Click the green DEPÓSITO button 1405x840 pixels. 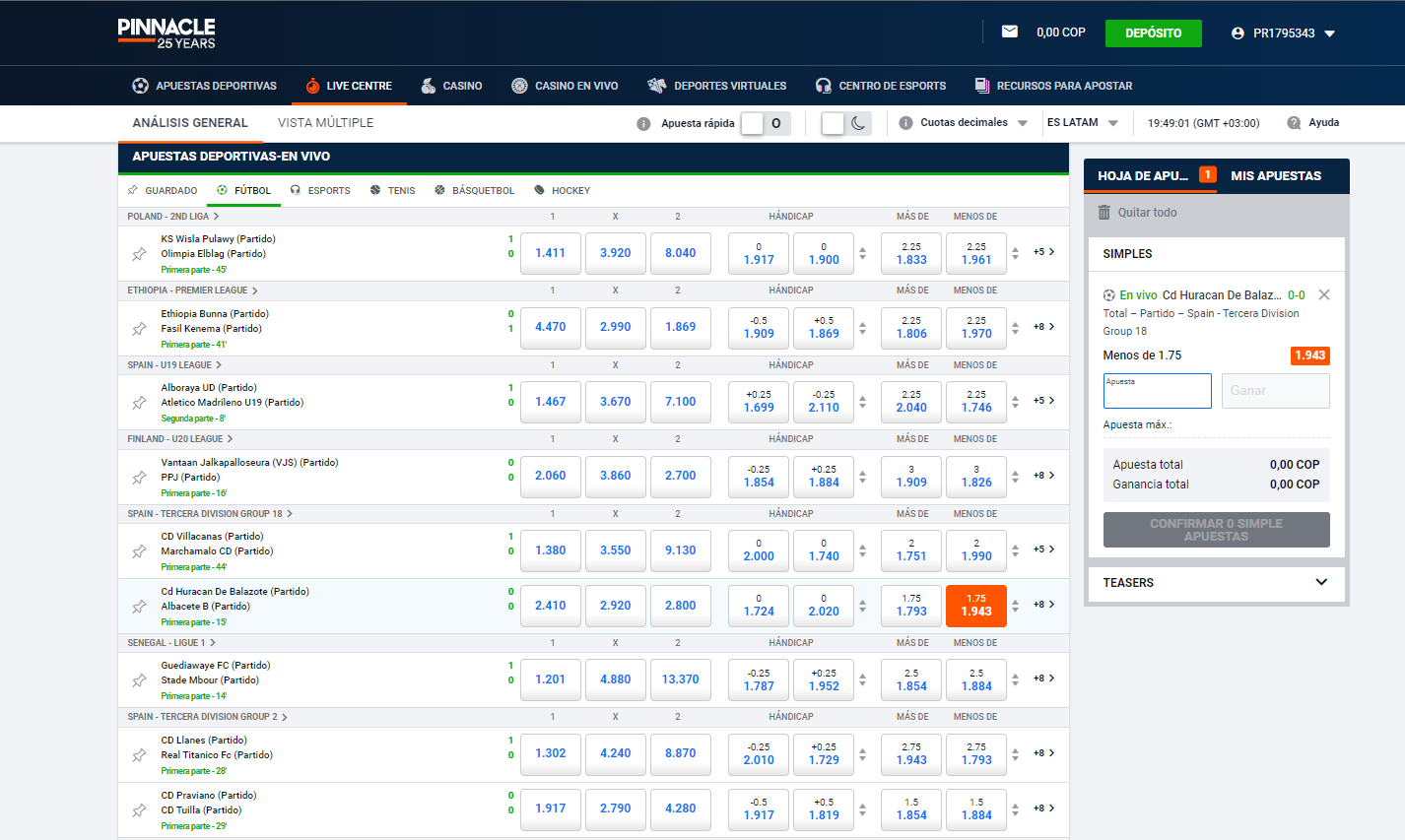click(1153, 32)
